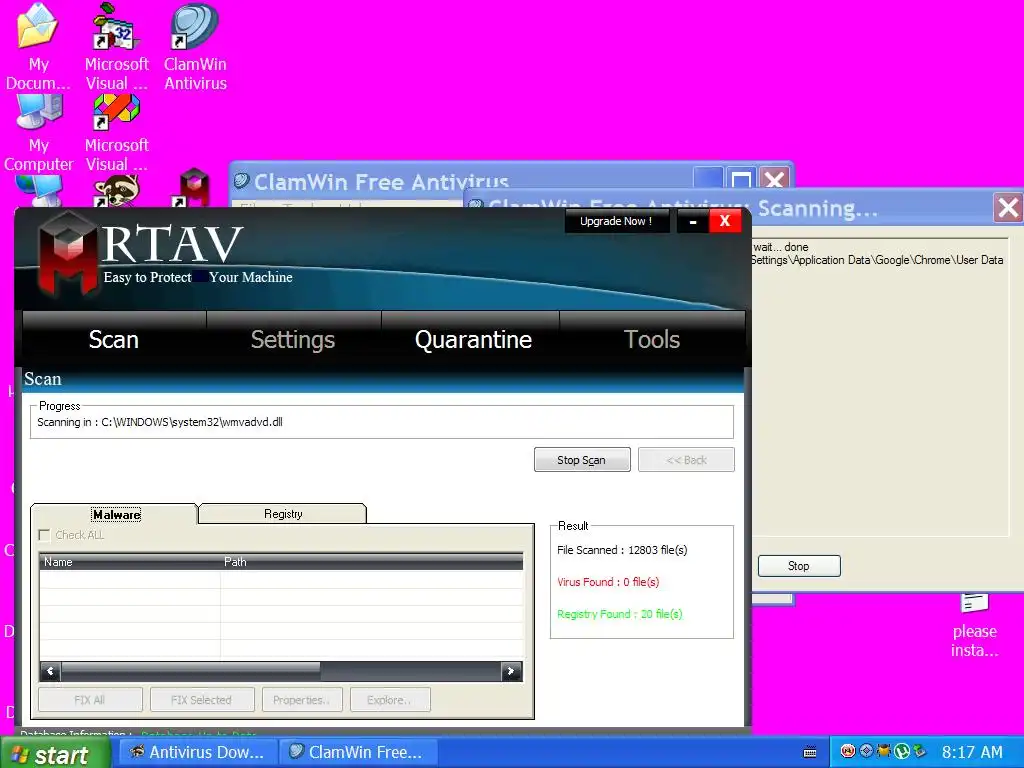Click the Explore.. button
The image size is (1024, 768).
(x=390, y=699)
